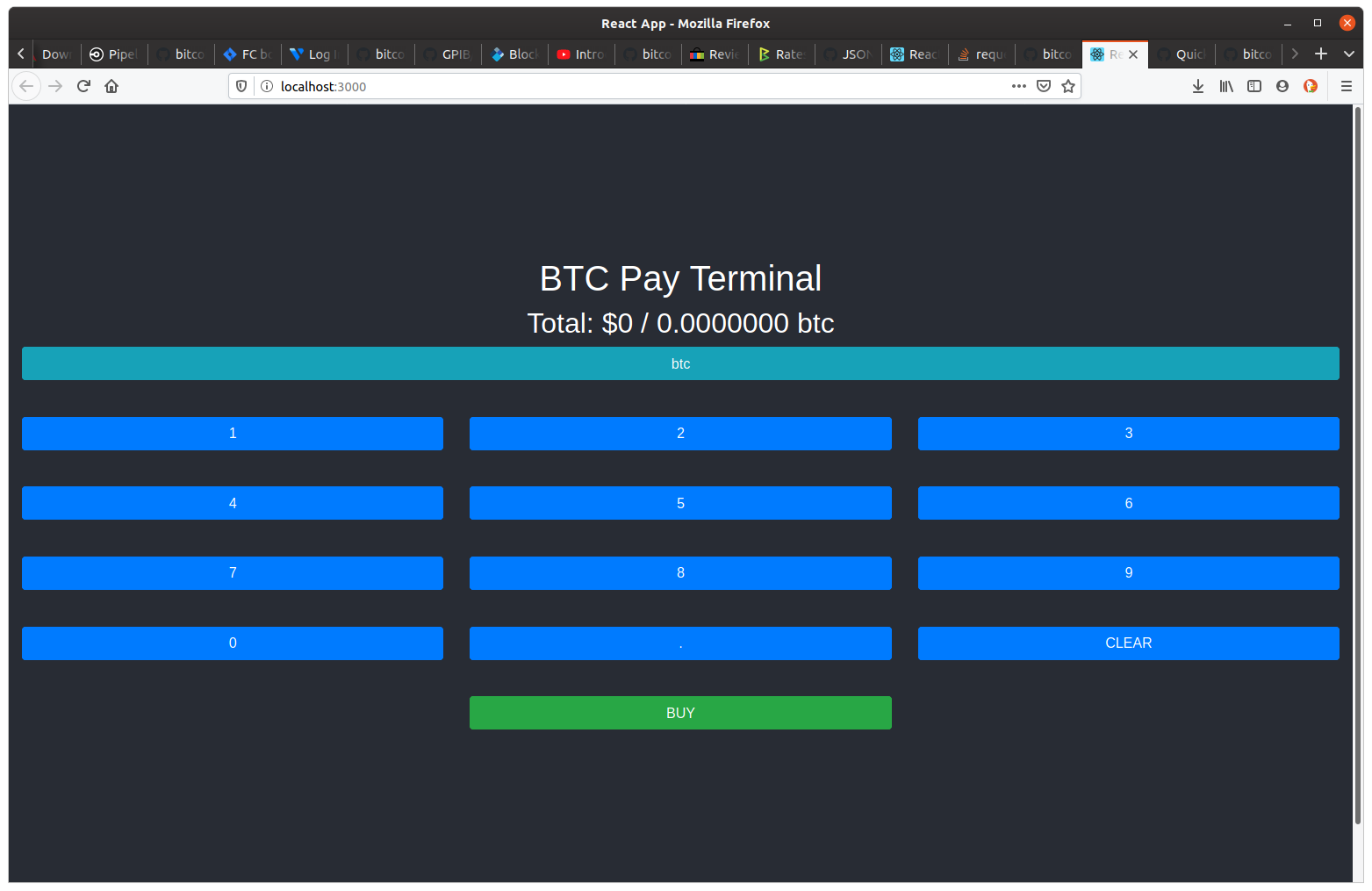Image resolution: width=1372 pixels, height=891 pixels.
Task: Tap keypad digit 7
Action: tap(233, 573)
